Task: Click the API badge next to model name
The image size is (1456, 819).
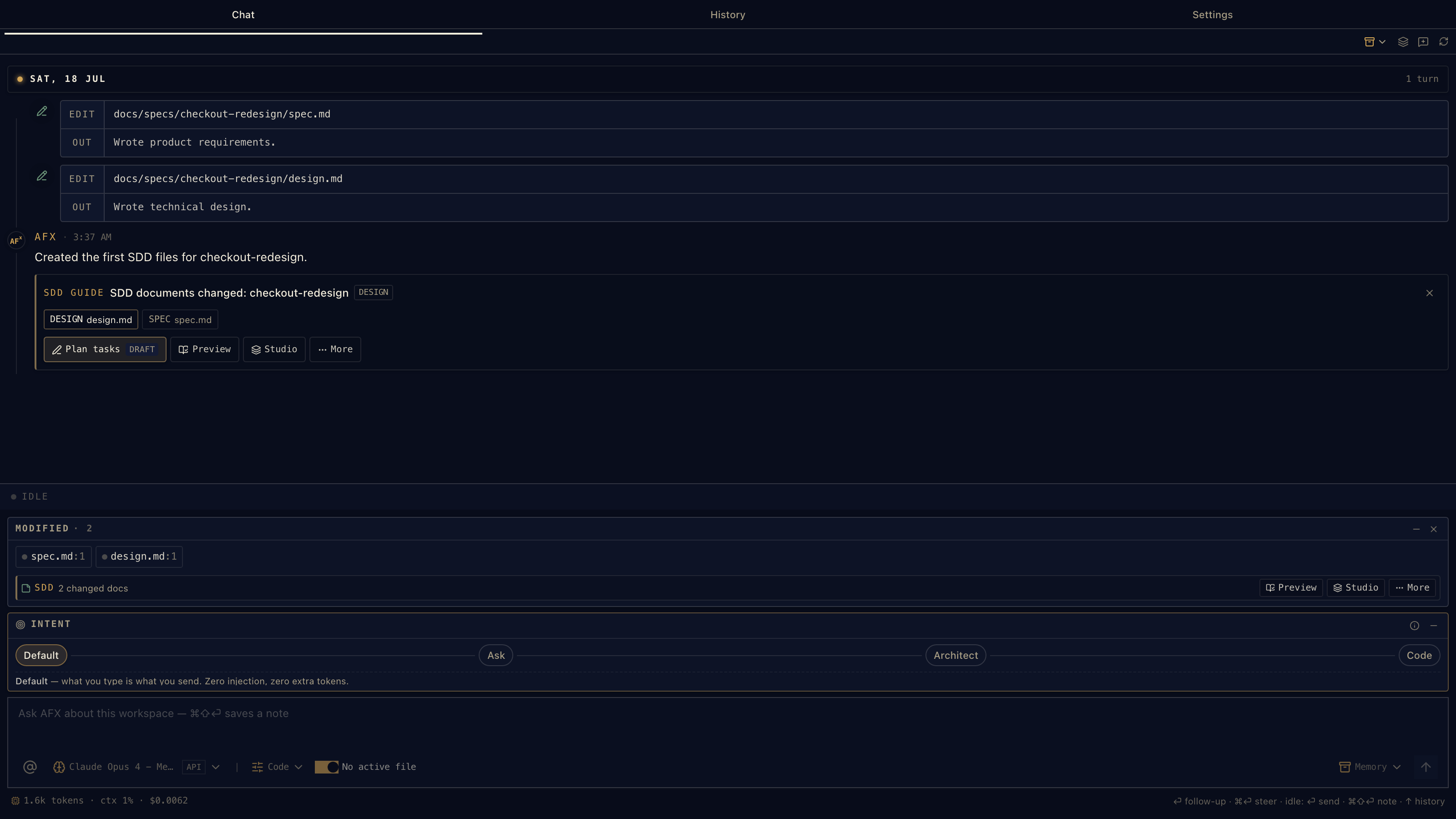Action: pos(194,767)
